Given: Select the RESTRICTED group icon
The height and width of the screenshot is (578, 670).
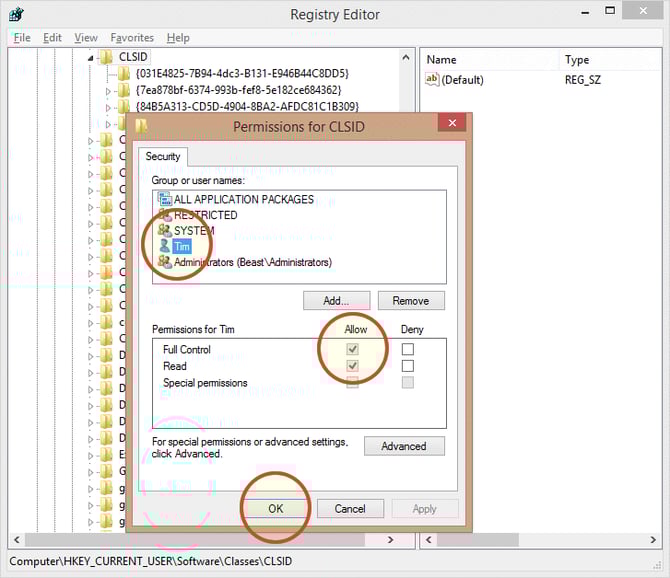Looking at the screenshot, I should coord(165,215).
